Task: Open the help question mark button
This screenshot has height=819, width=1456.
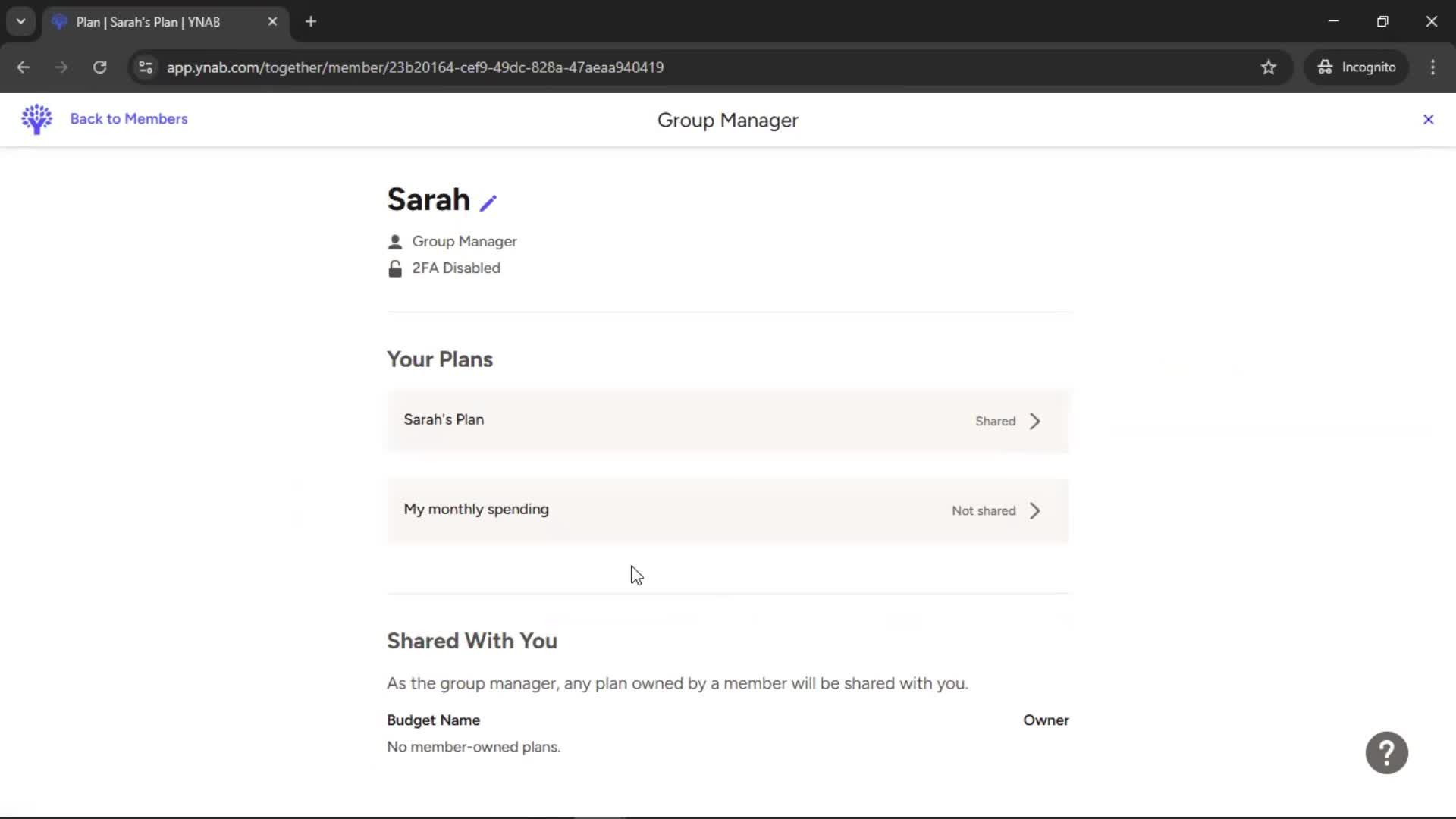Action: click(1386, 753)
